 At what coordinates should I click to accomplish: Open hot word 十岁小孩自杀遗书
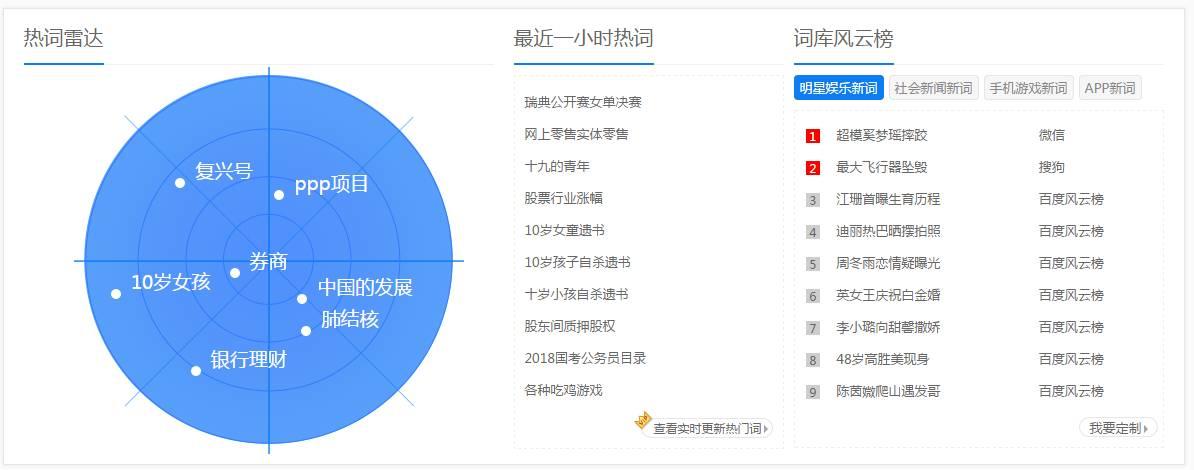point(576,294)
